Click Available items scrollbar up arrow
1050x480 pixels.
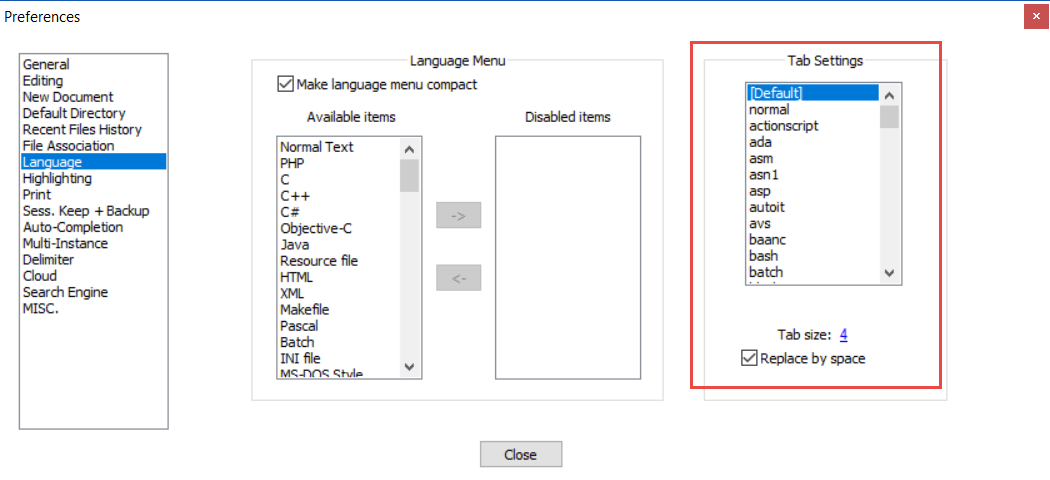(x=410, y=149)
